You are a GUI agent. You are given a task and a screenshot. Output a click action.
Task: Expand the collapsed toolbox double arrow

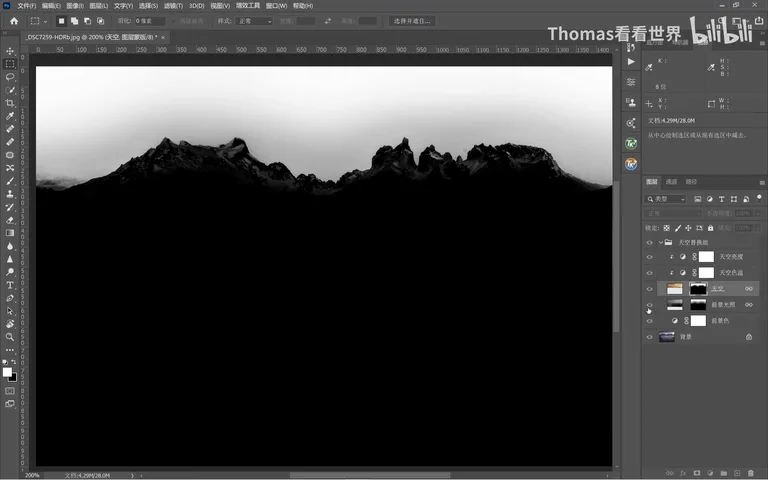(x=5, y=33)
